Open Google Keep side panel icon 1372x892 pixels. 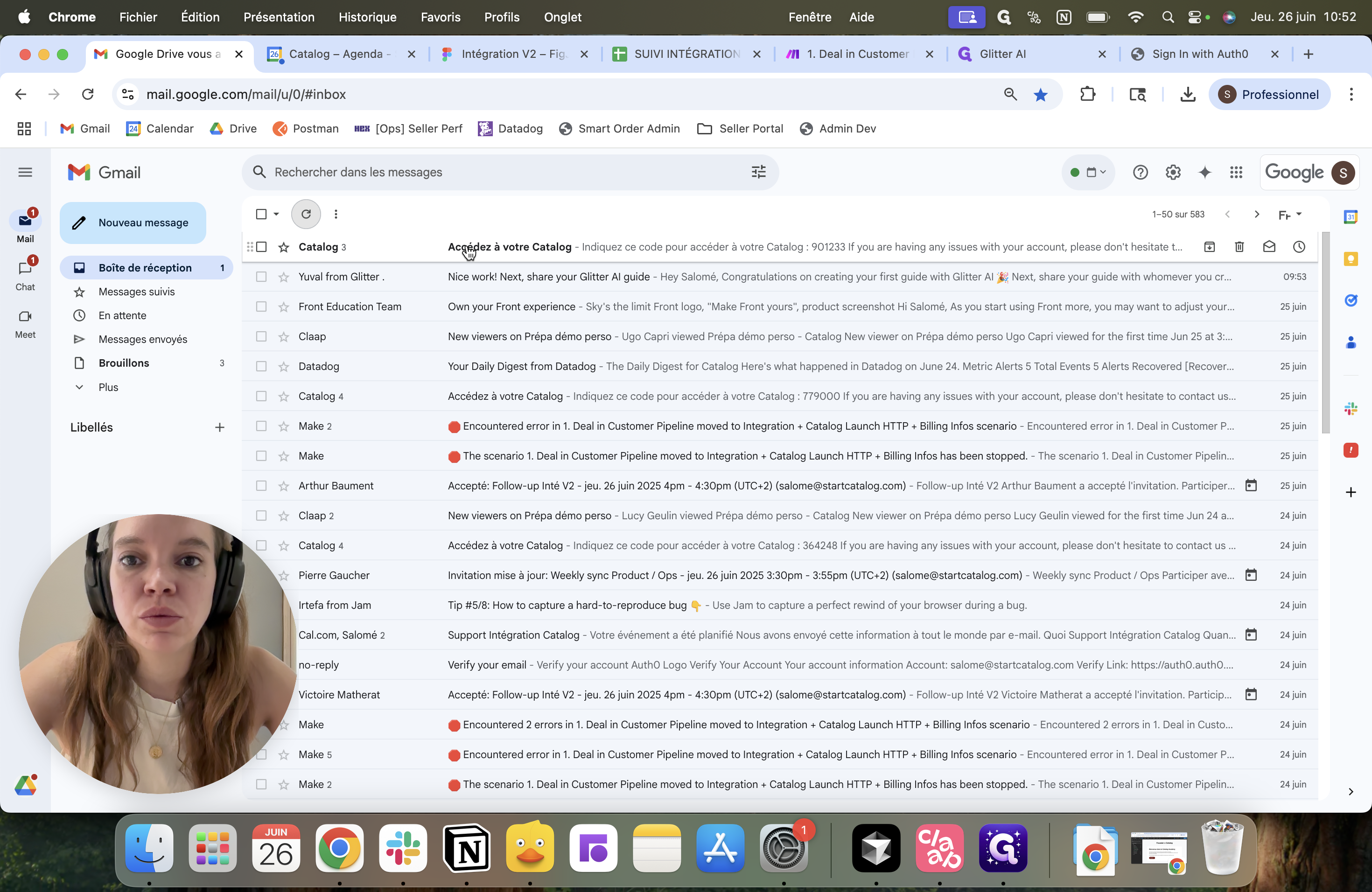coord(1351,259)
